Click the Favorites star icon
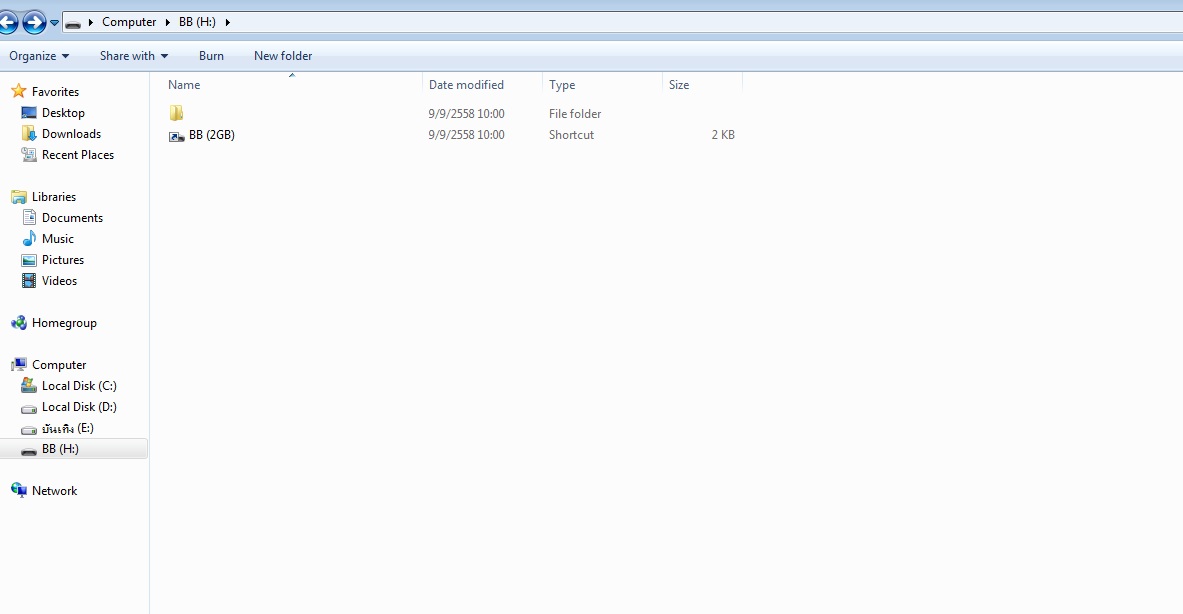Viewport: 1183px width, 614px height. [x=19, y=91]
